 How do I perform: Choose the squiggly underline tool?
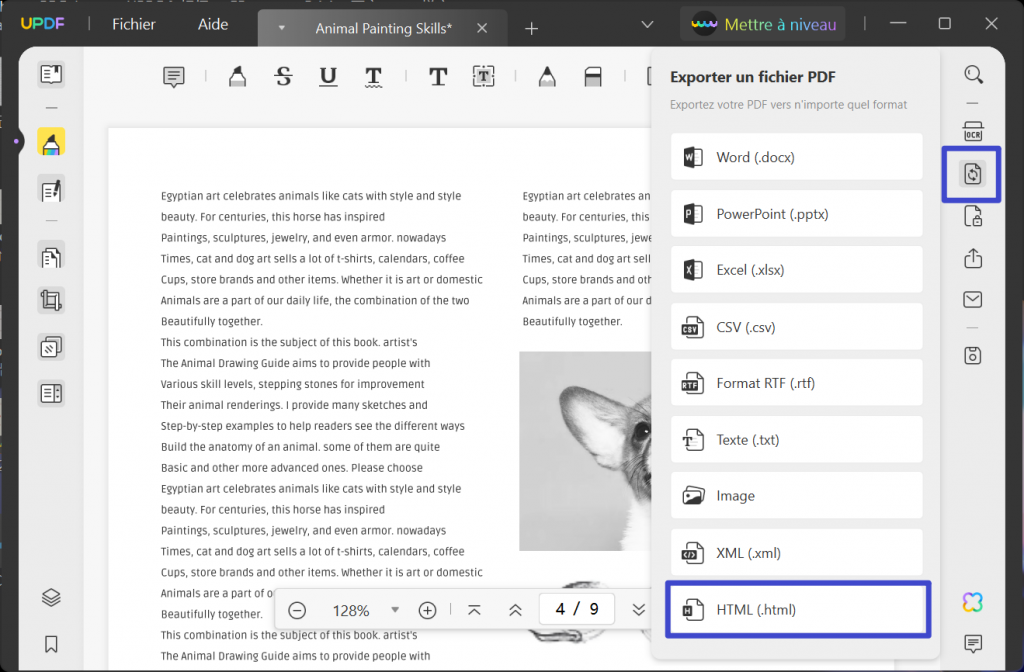[373, 76]
